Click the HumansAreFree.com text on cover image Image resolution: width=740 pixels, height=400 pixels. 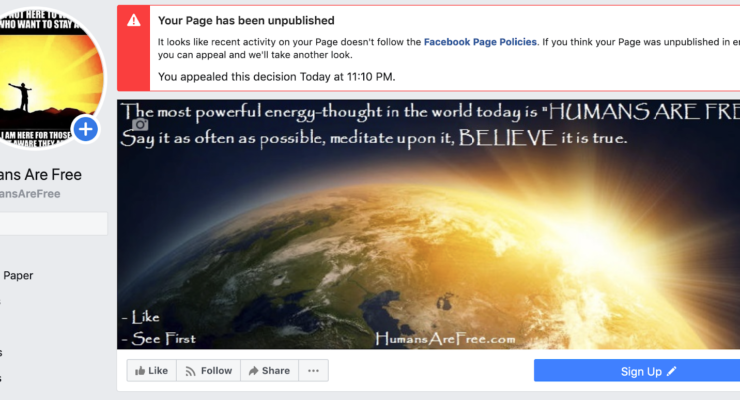pos(445,338)
